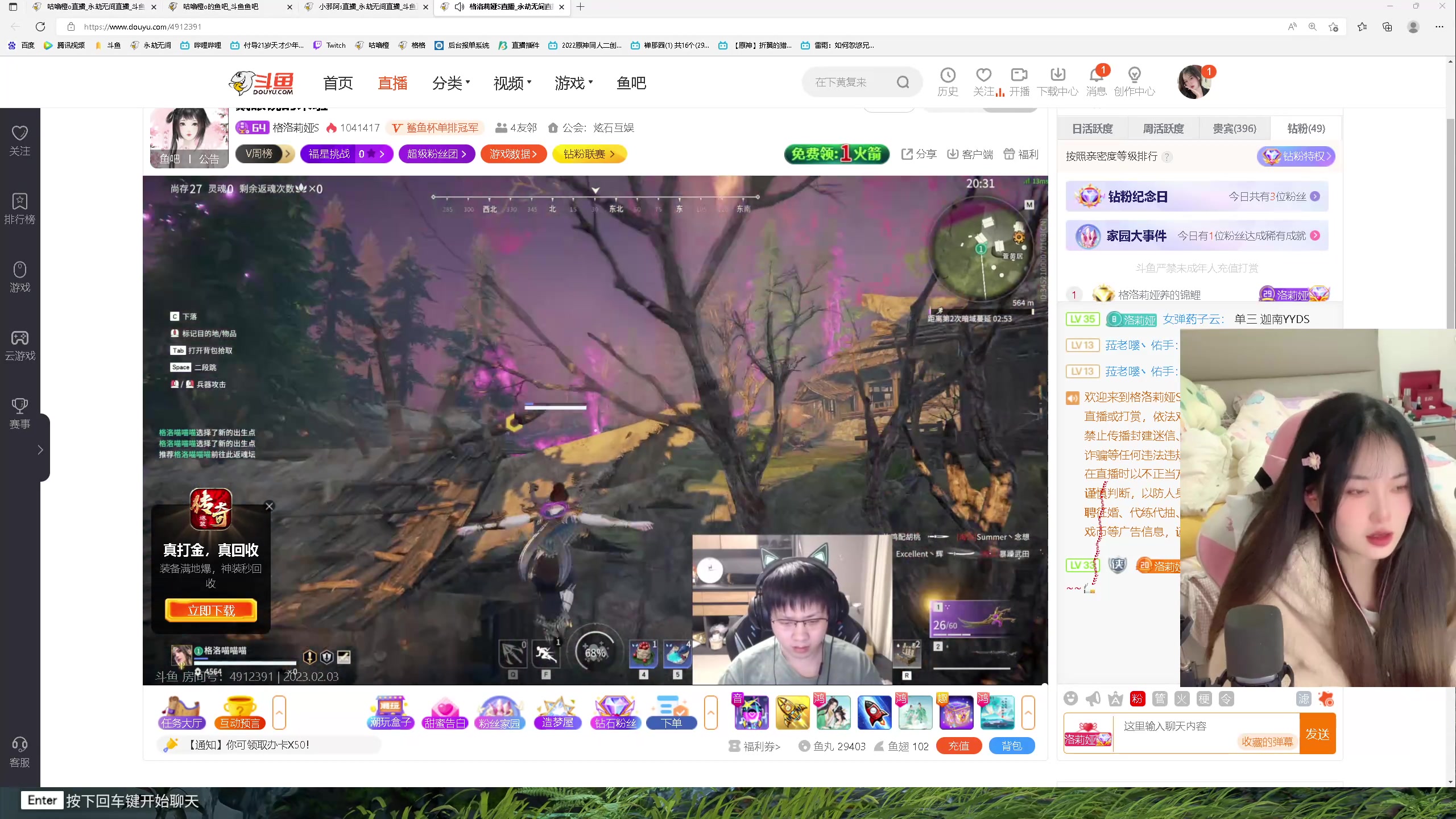Toggle the 滤 danmaku filter button
1456x819 pixels.
pyautogui.click(x=1303, y=698)
